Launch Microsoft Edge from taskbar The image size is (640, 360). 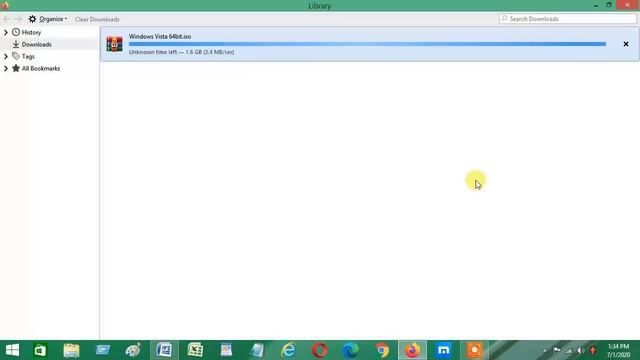350,350
